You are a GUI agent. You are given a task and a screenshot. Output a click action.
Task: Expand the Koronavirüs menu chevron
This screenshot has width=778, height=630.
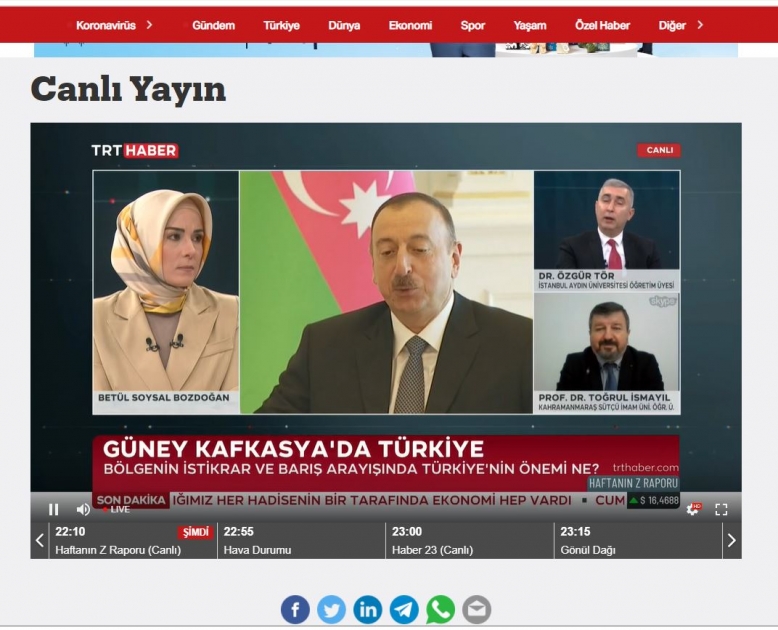click(149, 25)
